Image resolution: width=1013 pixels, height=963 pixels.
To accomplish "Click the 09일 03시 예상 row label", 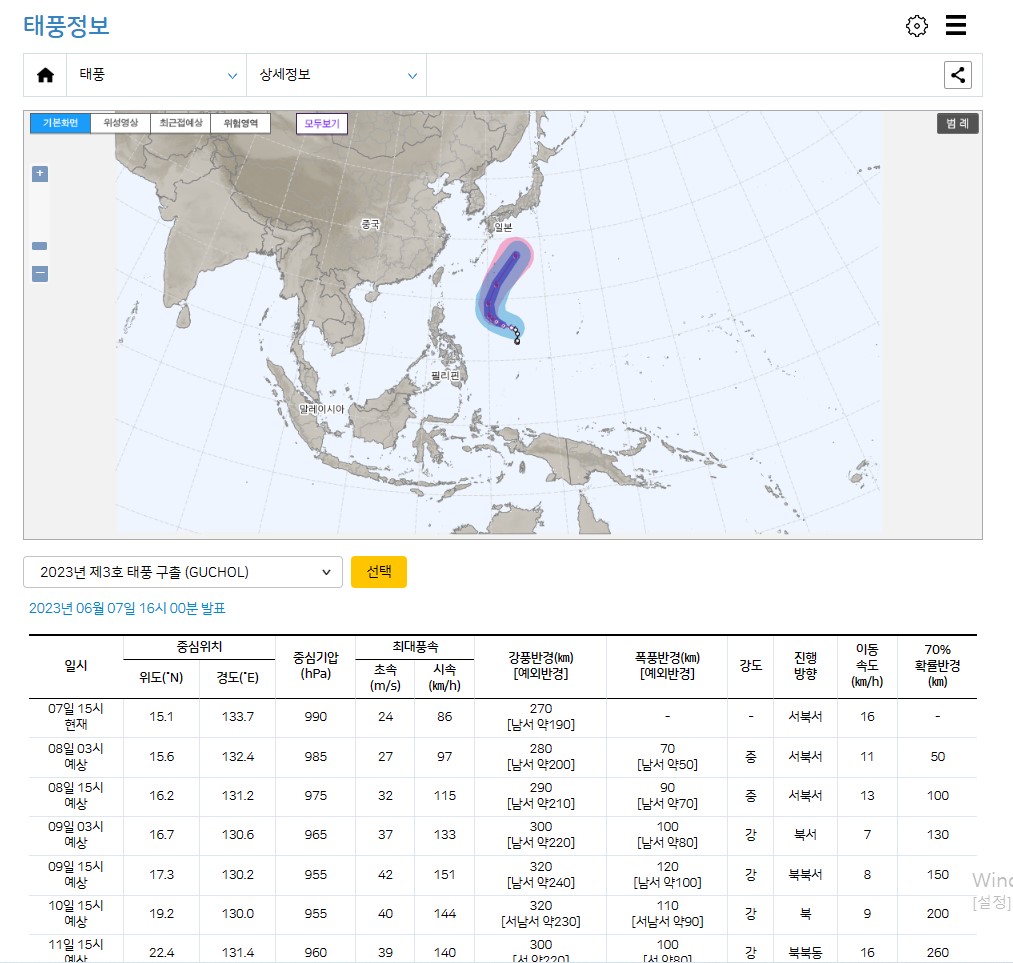I will click(x=76, y=834).
